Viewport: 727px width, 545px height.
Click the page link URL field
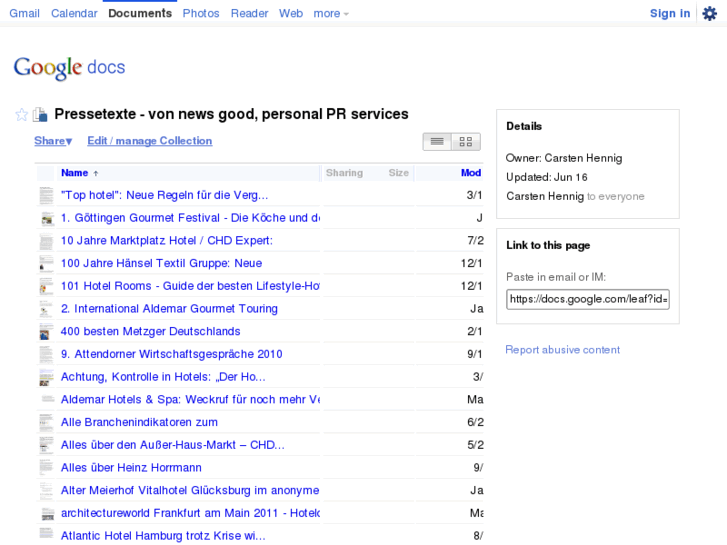[x=588, y=299]
